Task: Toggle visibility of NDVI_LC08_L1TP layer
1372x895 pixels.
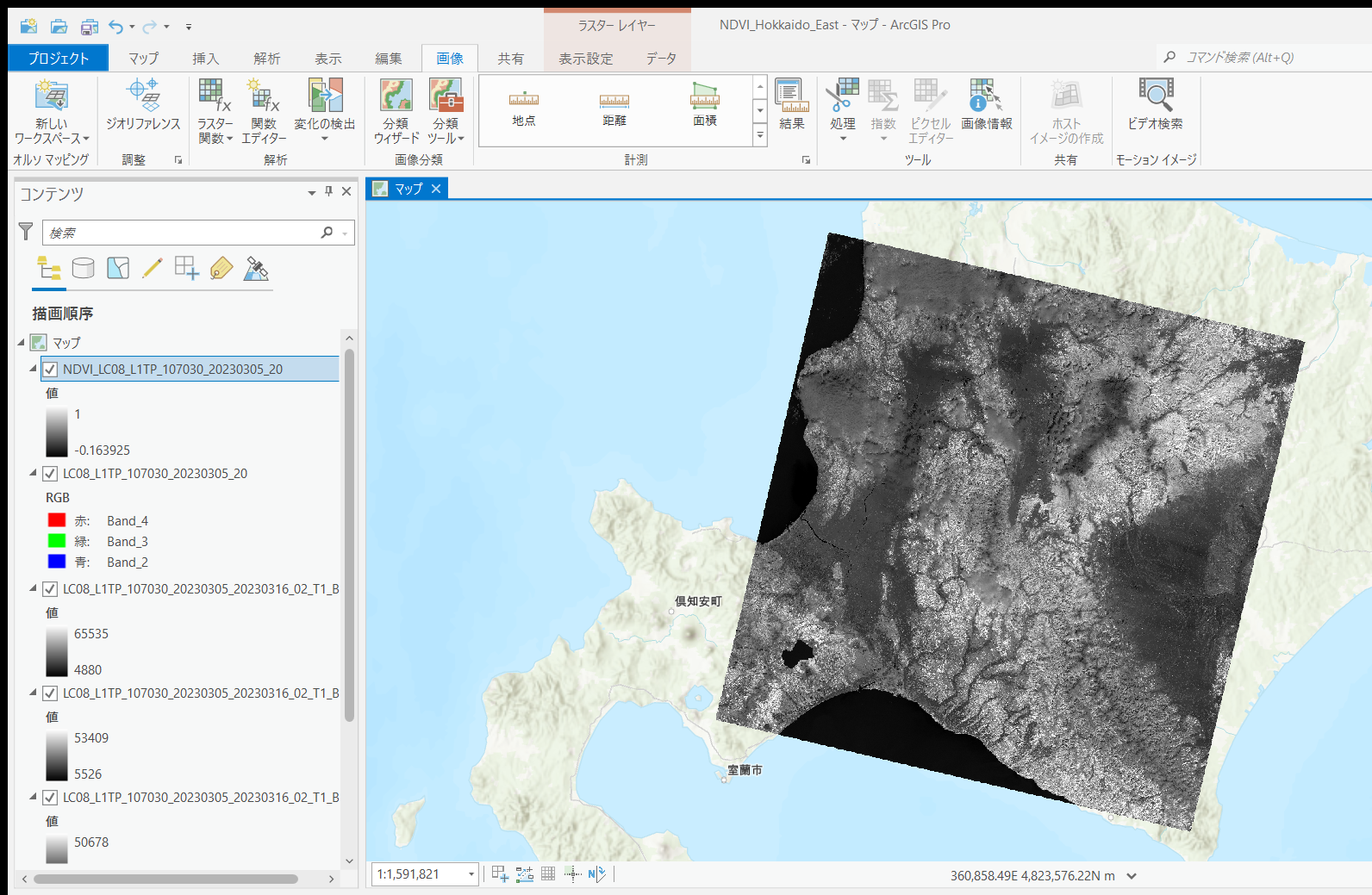Action: (x=50, y=370)
